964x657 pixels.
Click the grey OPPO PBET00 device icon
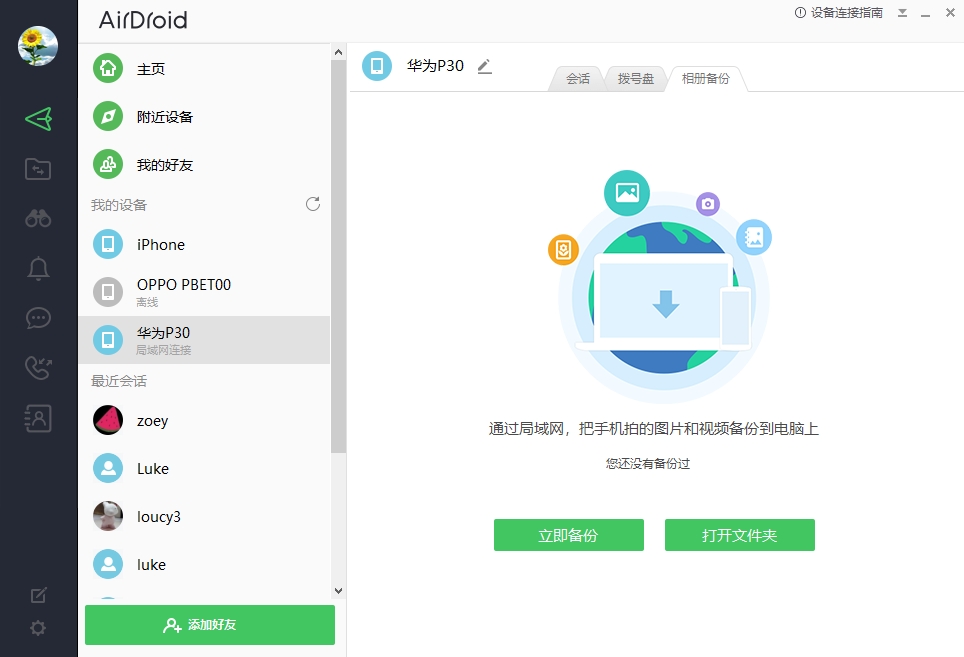tap(108, 292)
